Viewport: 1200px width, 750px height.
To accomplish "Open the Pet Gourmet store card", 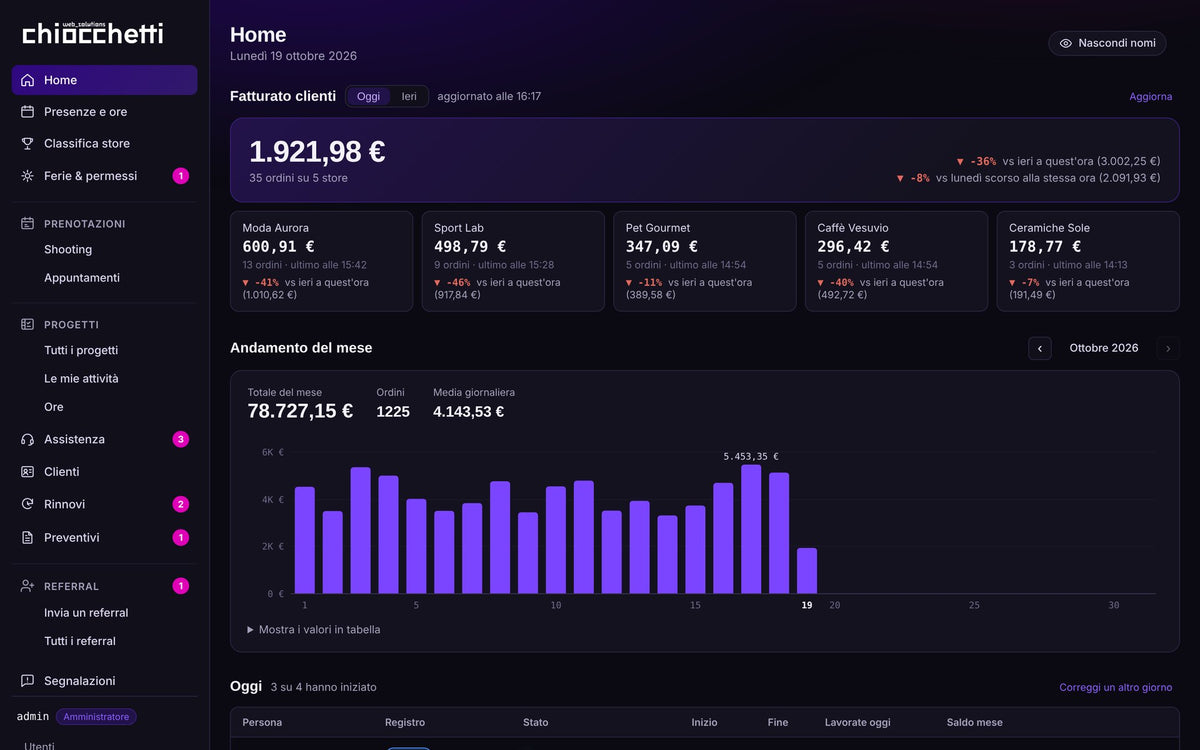I will click(704, 261).
